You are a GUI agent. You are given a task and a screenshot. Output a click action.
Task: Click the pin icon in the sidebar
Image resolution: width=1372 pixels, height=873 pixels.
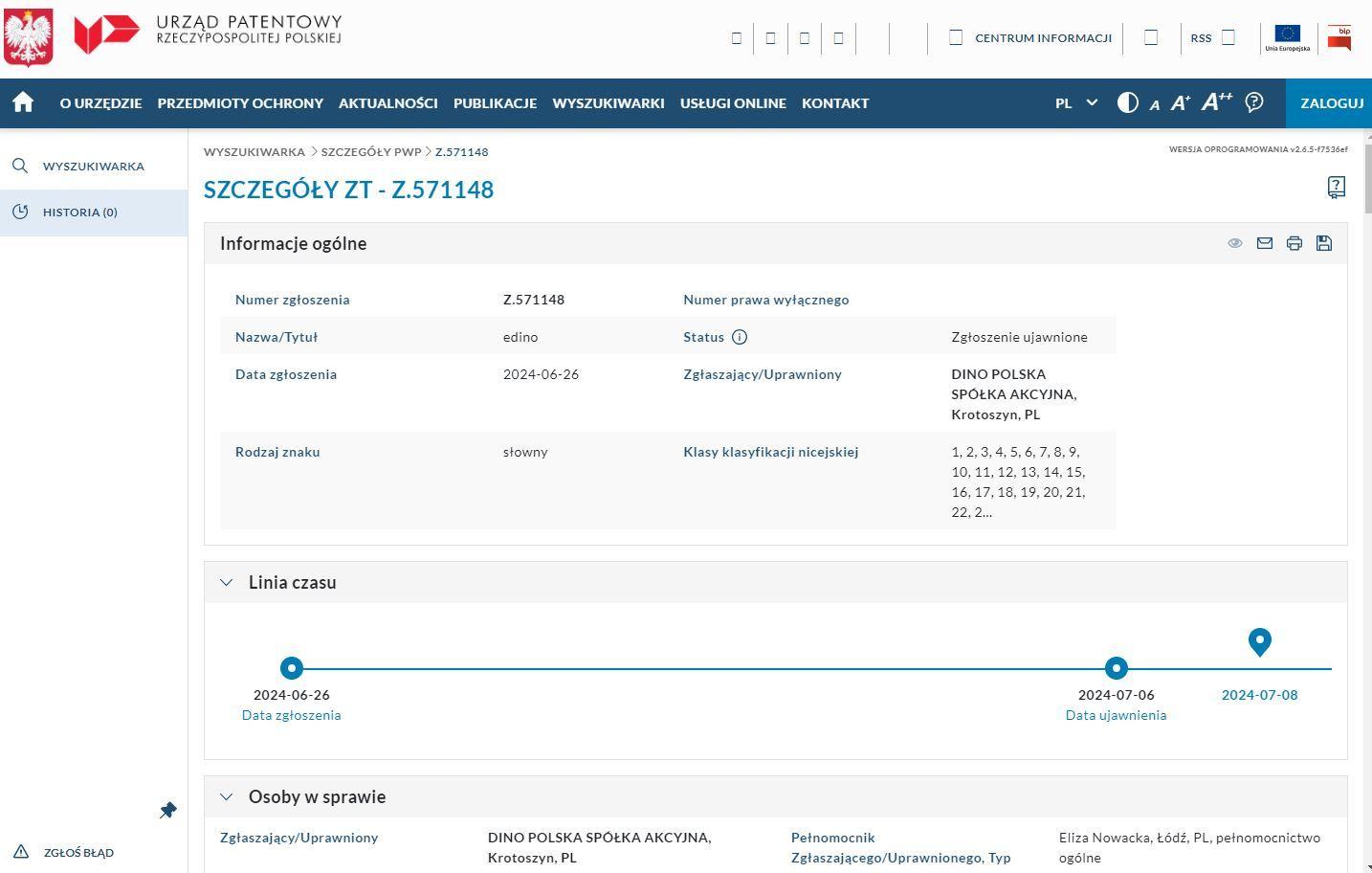(168, 811)
